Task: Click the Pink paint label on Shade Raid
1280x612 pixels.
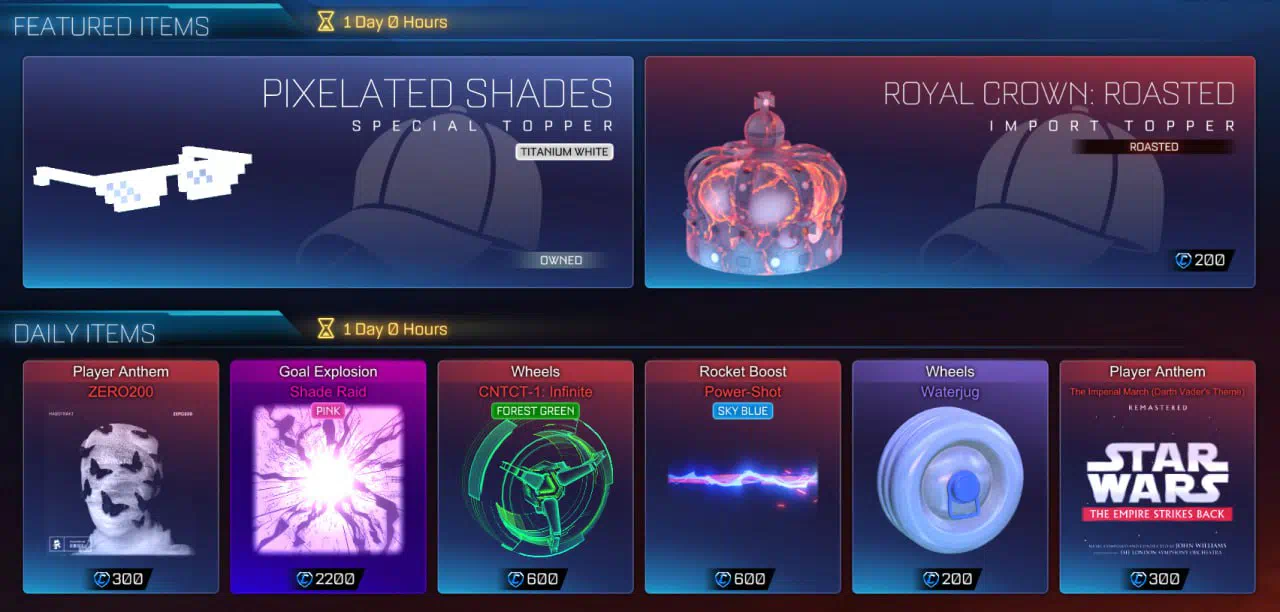Action: [x=328, y=411]
